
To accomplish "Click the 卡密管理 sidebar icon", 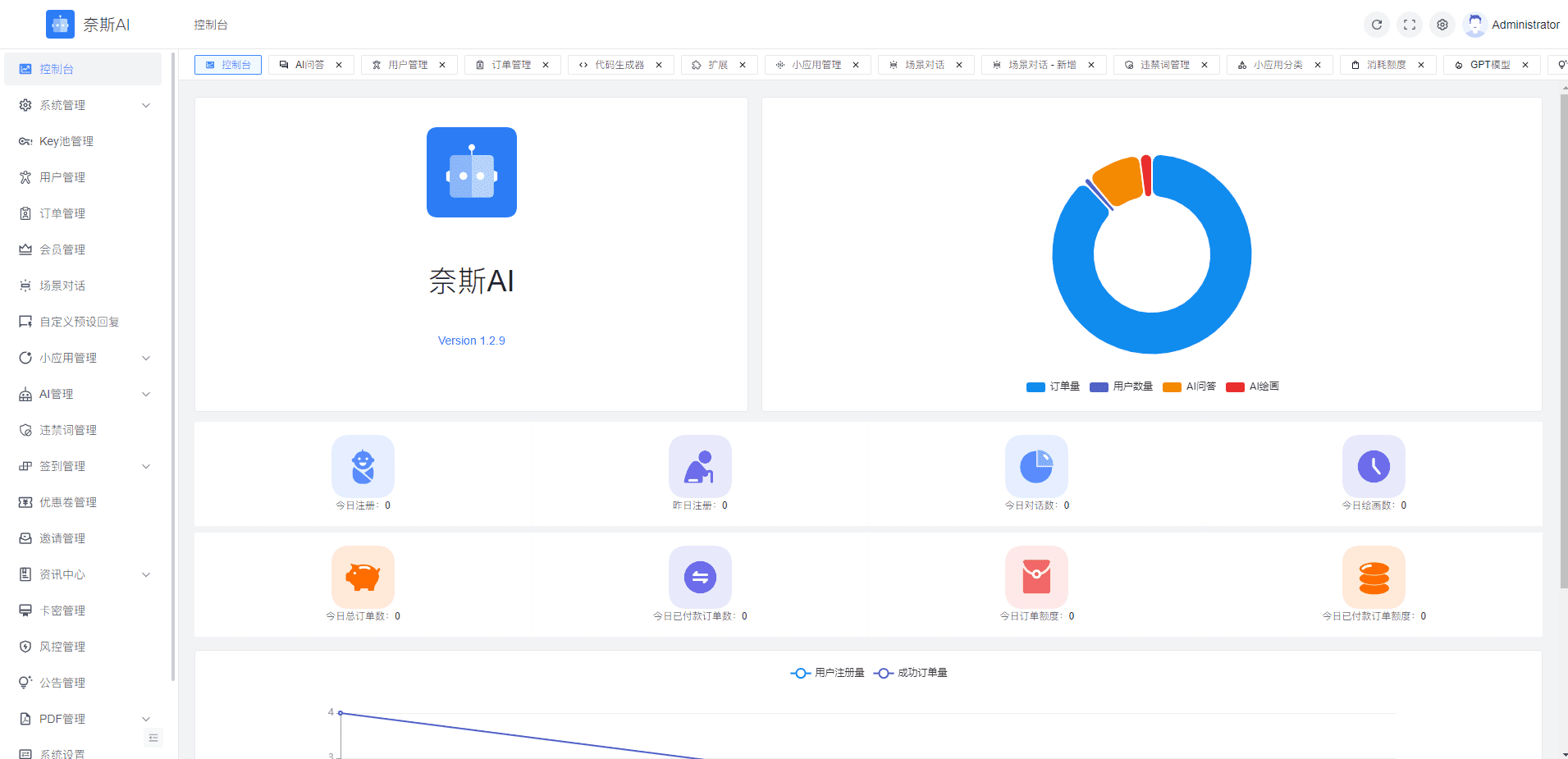I will pyautogui.click(x=25, y=610).
